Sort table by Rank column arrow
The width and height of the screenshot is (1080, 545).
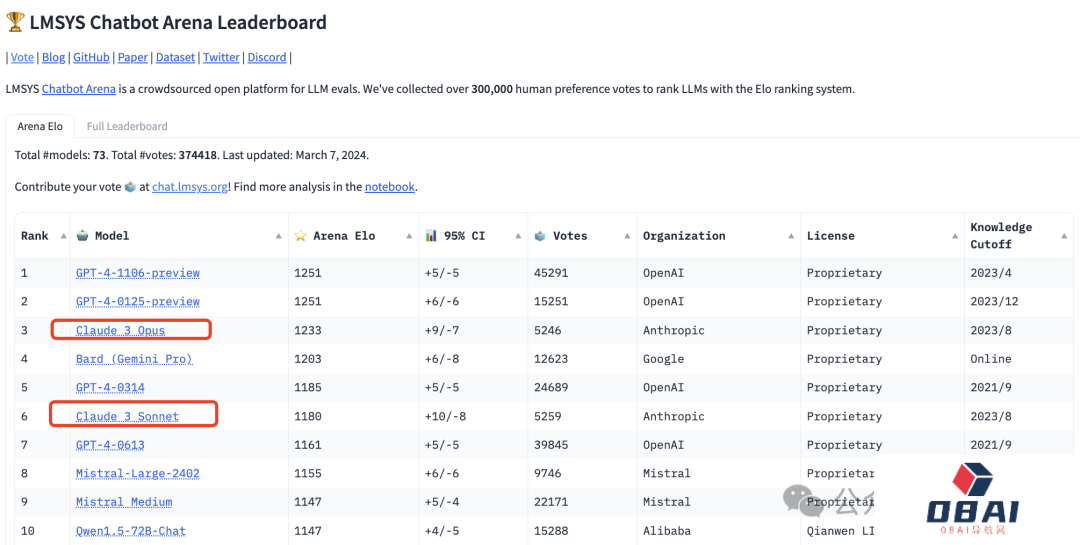click(x=63, y=236)
